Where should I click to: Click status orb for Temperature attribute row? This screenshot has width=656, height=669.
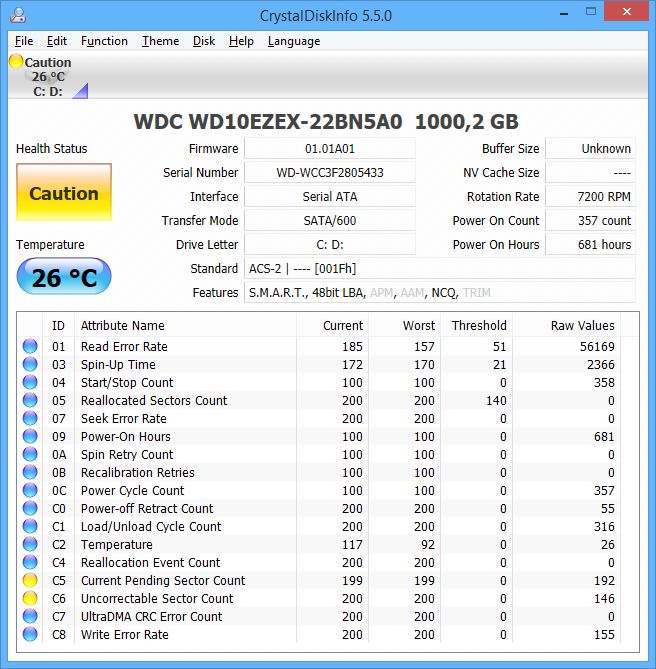30,544
